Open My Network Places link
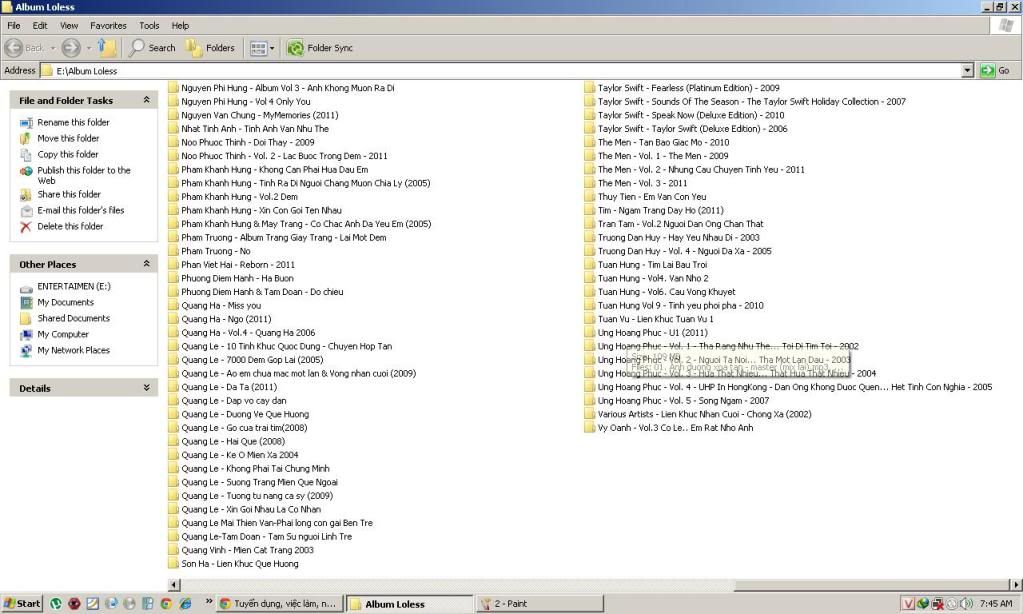 click(x=73, y=350)
